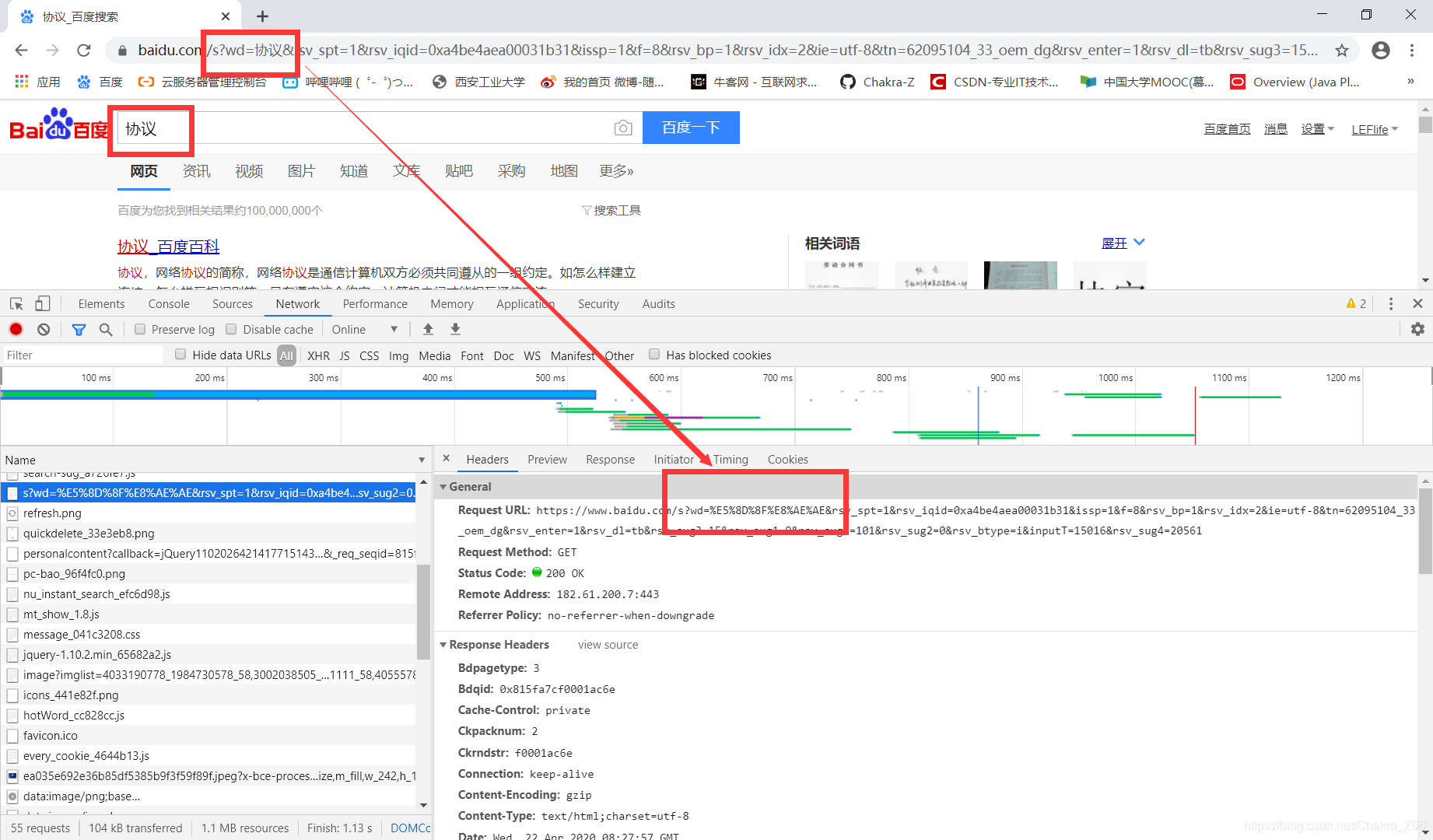Open the Performance DevTools tab
Viewport: 1433px width, 840px height.
point(375,304)
